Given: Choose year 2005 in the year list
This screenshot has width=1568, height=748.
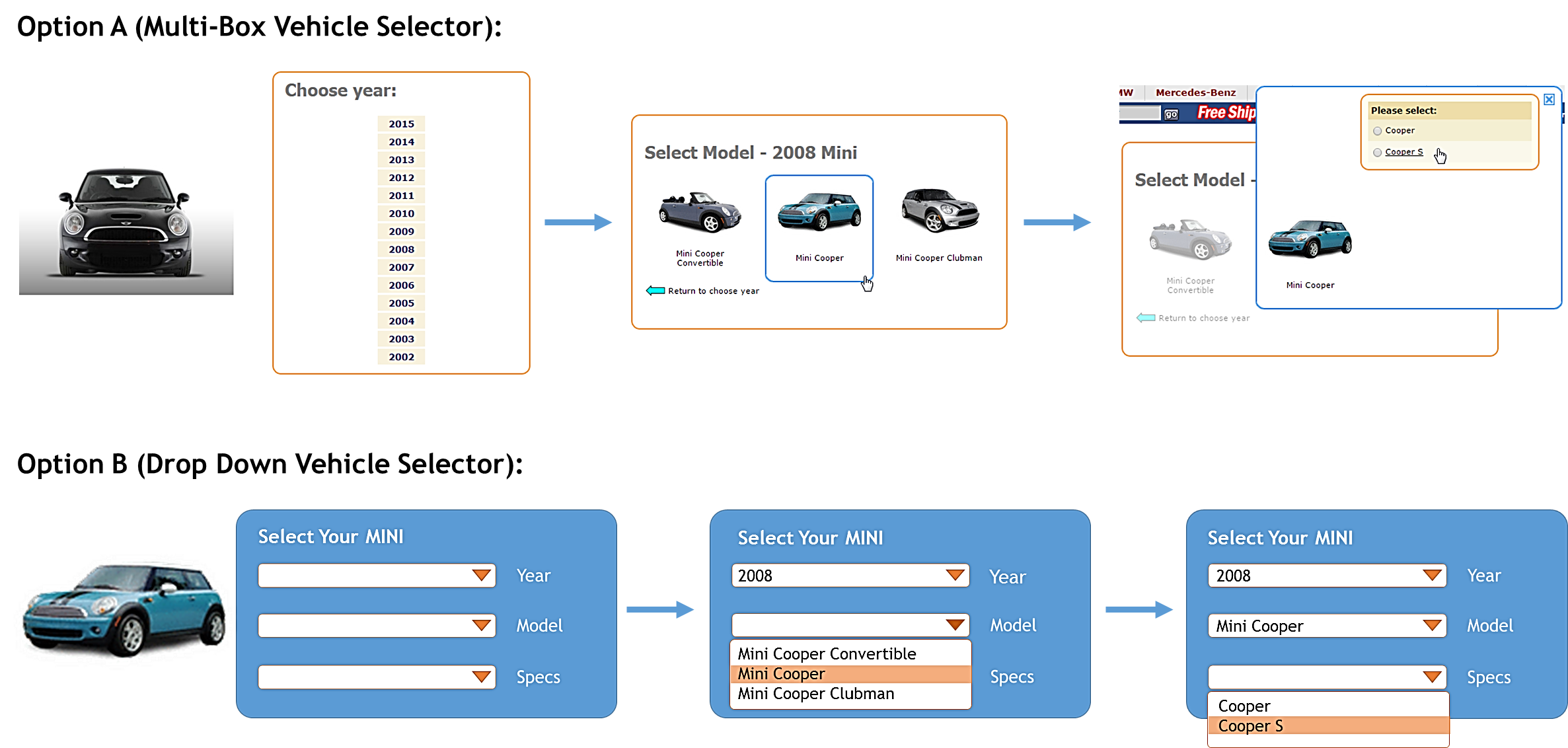Looking at the screenshot, I should point(401,303).
